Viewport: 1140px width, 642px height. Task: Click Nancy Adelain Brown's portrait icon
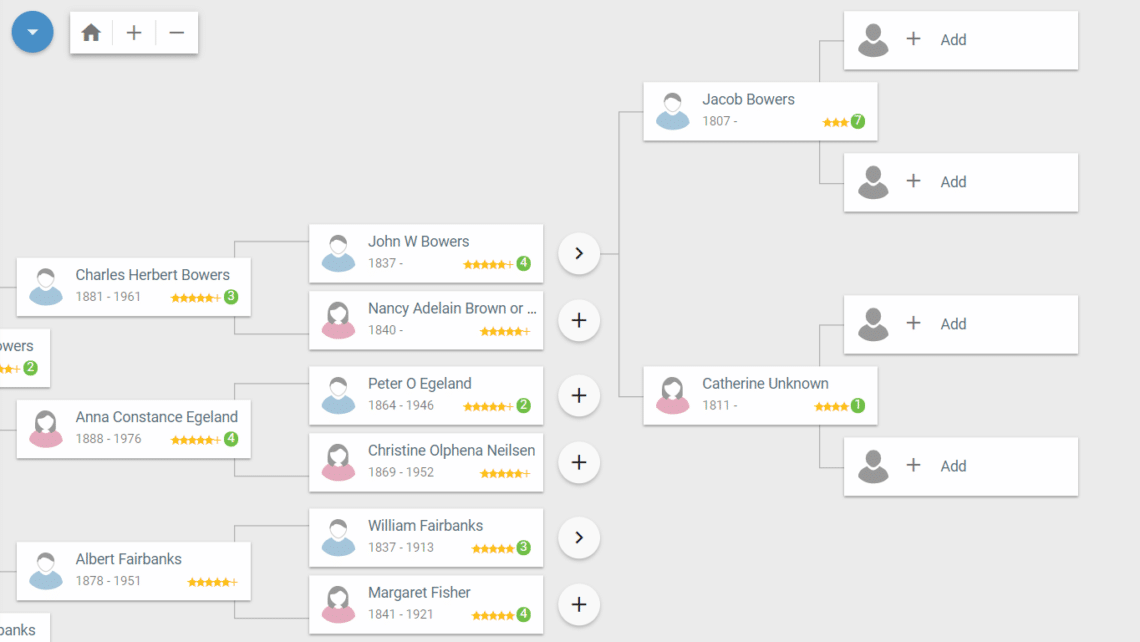tap(338, 320)
